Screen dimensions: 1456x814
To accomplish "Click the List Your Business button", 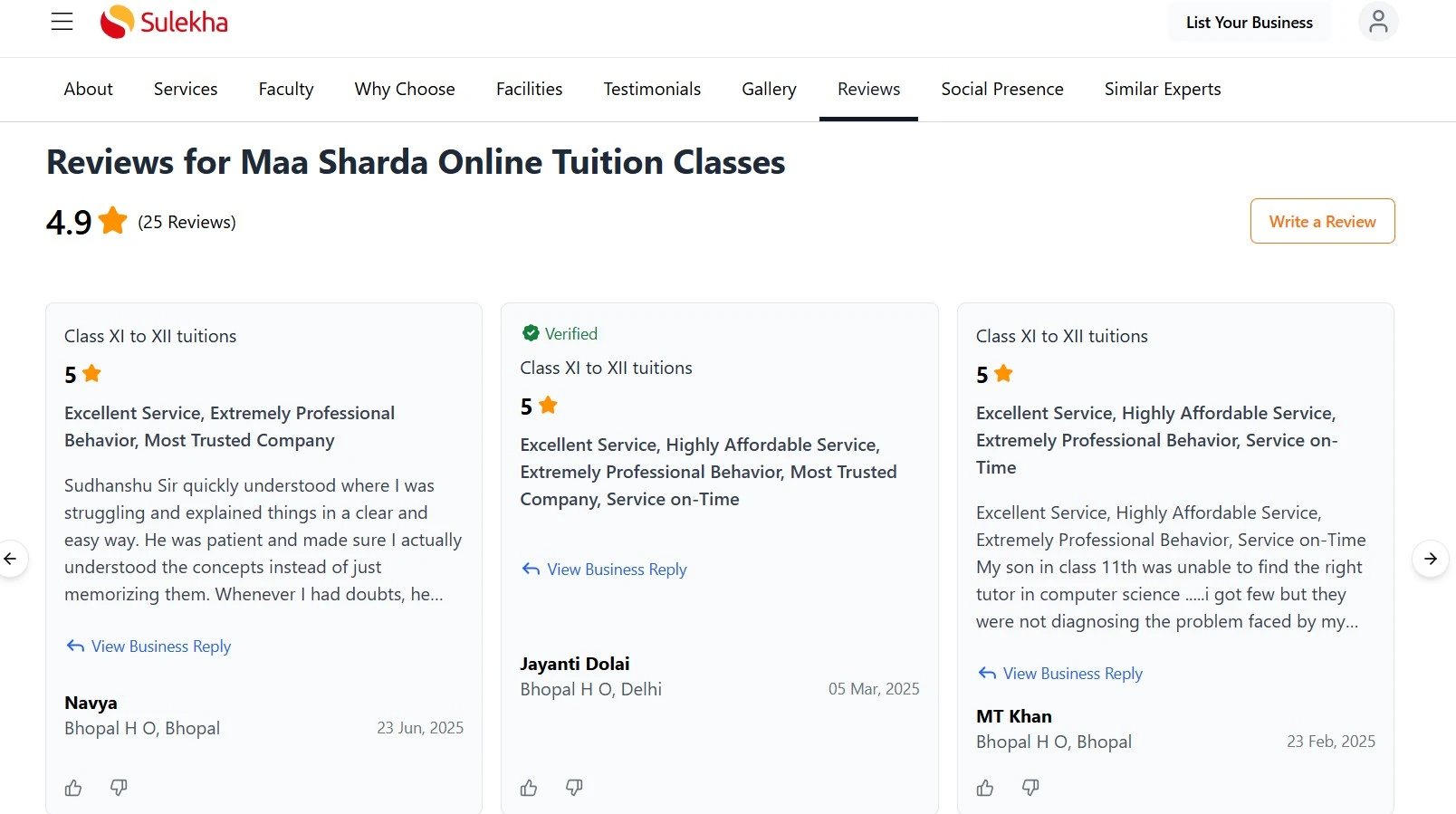I will click(1249, 22).
